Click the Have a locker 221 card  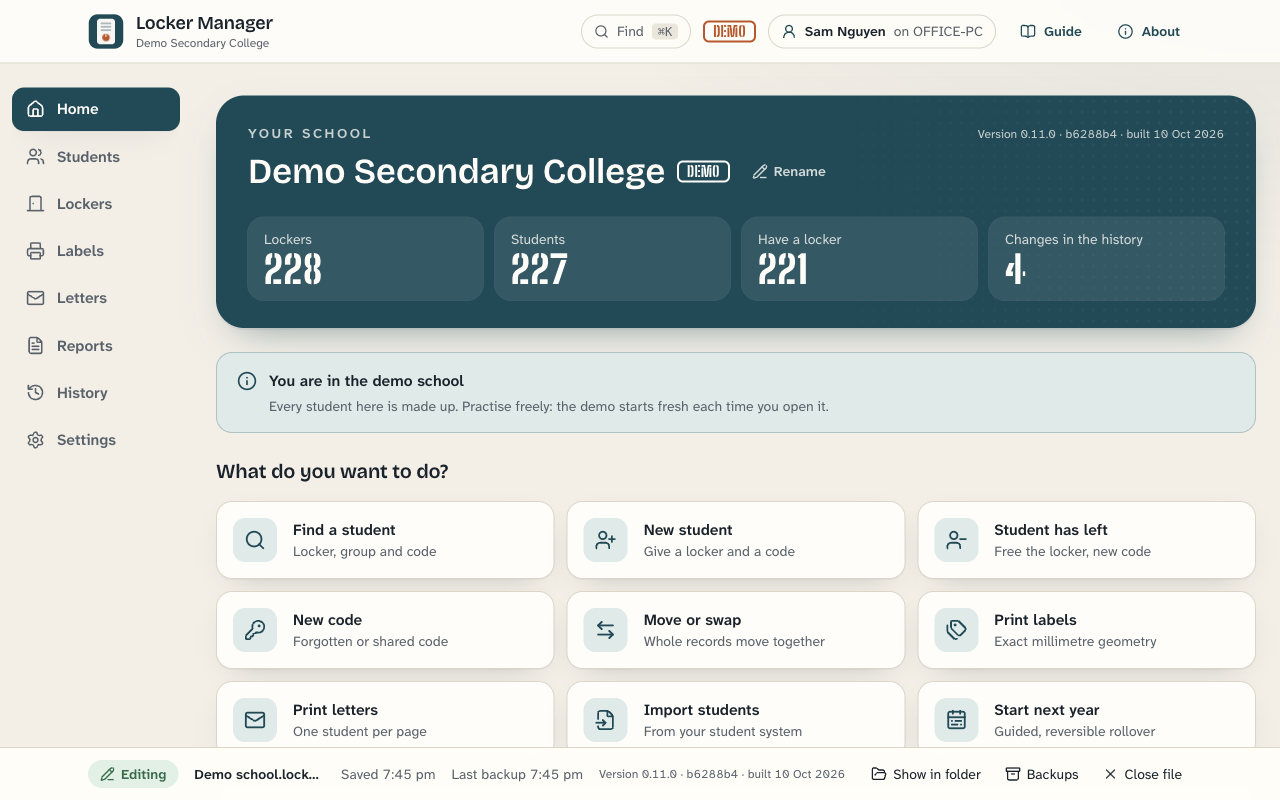[859, 259]
